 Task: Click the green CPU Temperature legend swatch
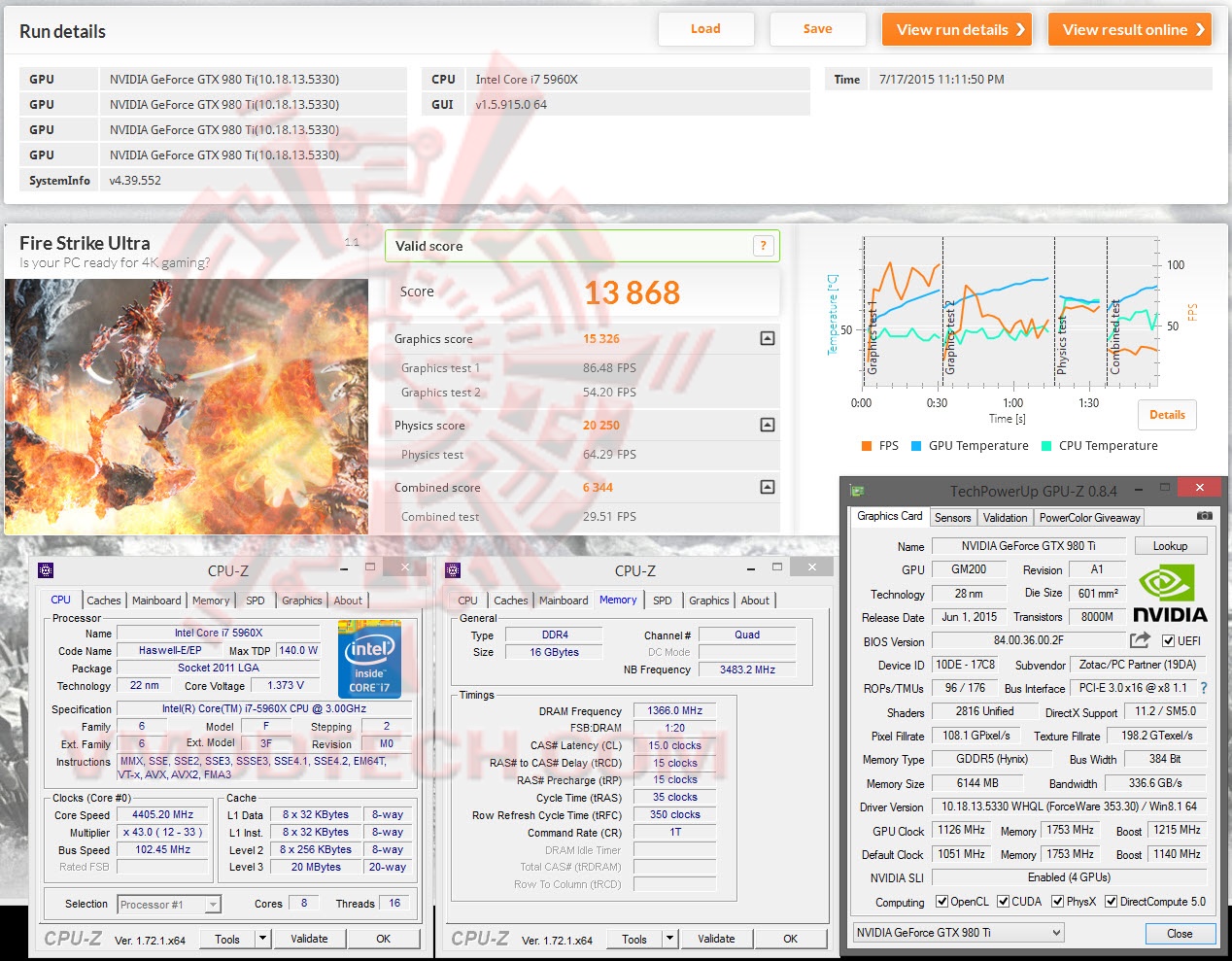pos(1045,446)
